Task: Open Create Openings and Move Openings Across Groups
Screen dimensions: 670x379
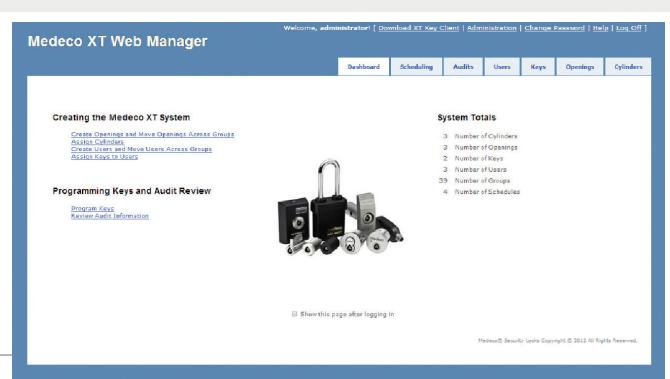Action: pyautogui.click(x=153, y=134)
